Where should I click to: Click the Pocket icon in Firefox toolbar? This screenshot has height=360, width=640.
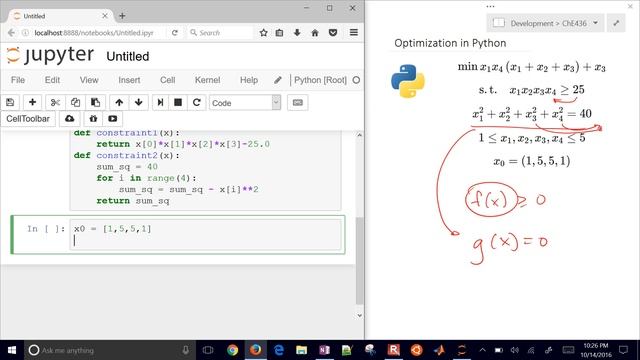[333, 33]
